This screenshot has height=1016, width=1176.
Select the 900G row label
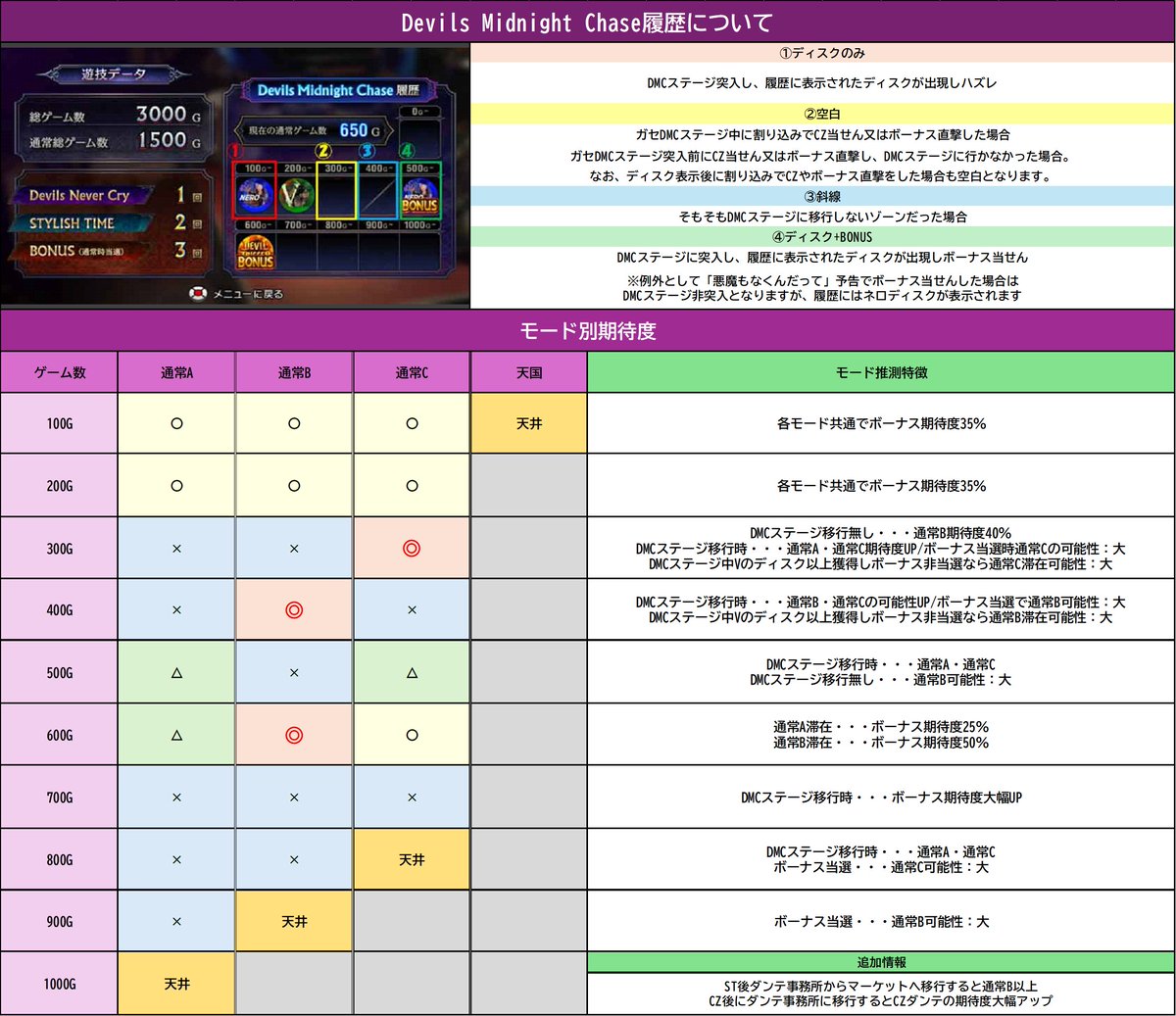pos(60,922)
